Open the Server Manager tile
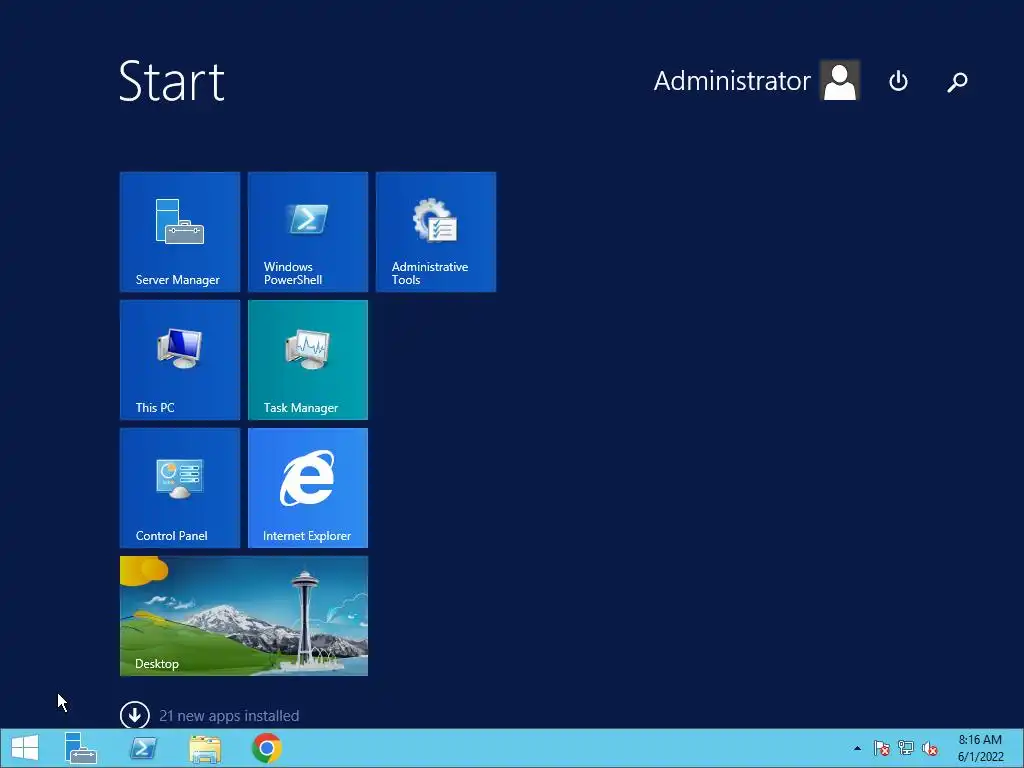The height and width of the screenshot is (768, 1024). coord(180,232)
